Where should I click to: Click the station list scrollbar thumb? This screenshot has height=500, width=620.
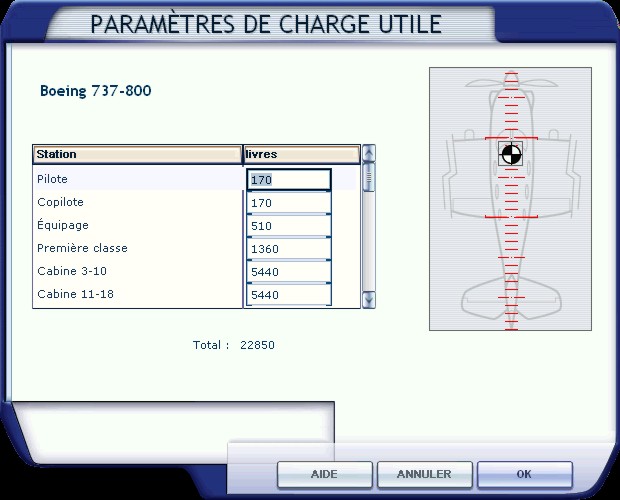(x=369, y=177)
